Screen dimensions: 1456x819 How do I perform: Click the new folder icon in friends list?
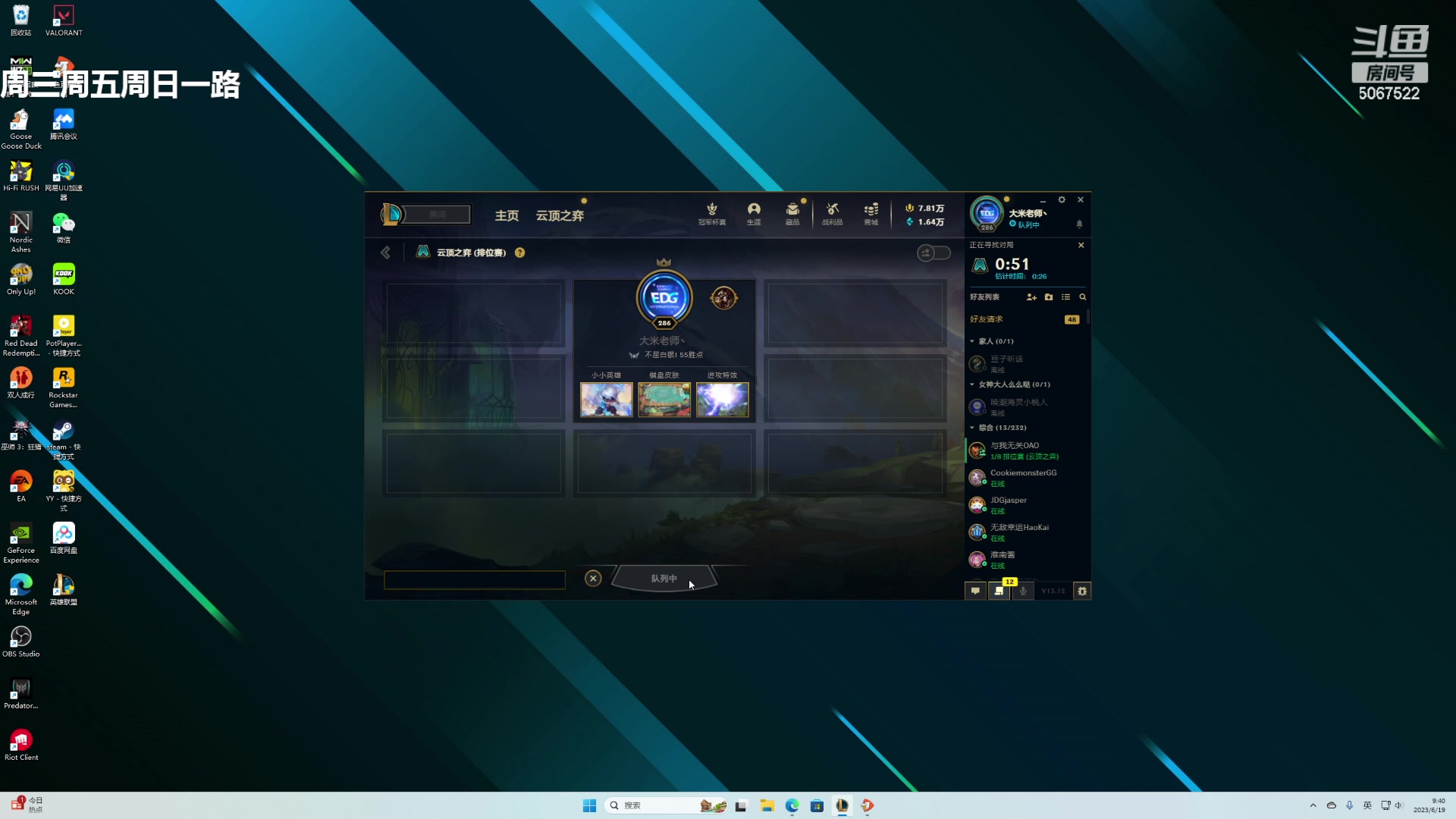[1049, 297]
